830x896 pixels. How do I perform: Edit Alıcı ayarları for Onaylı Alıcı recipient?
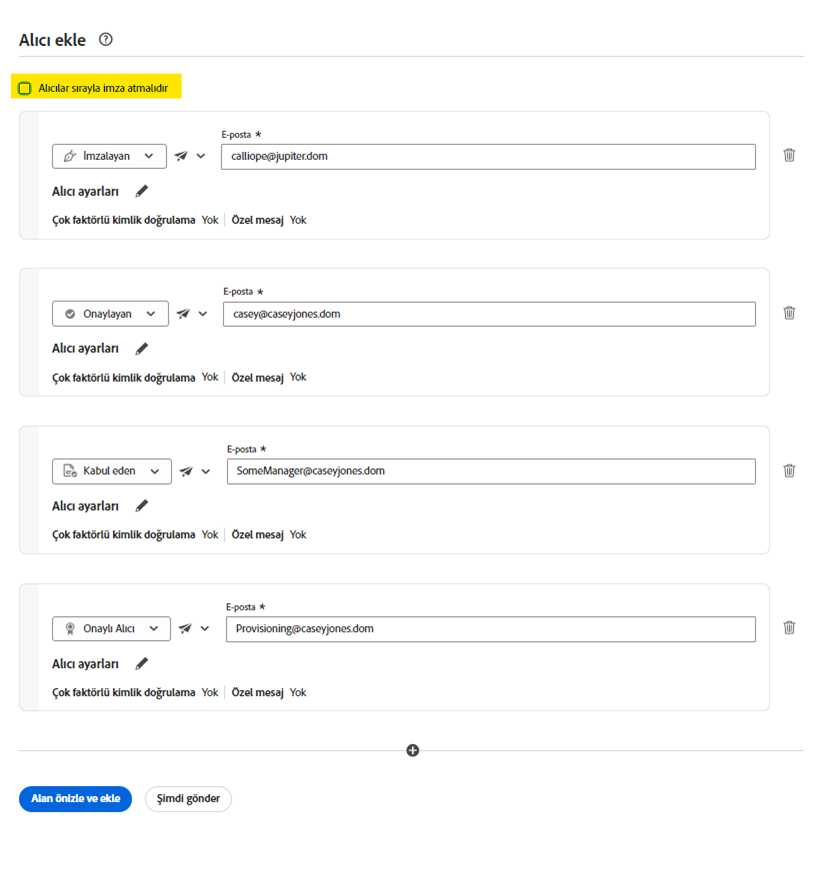[142, 664]
